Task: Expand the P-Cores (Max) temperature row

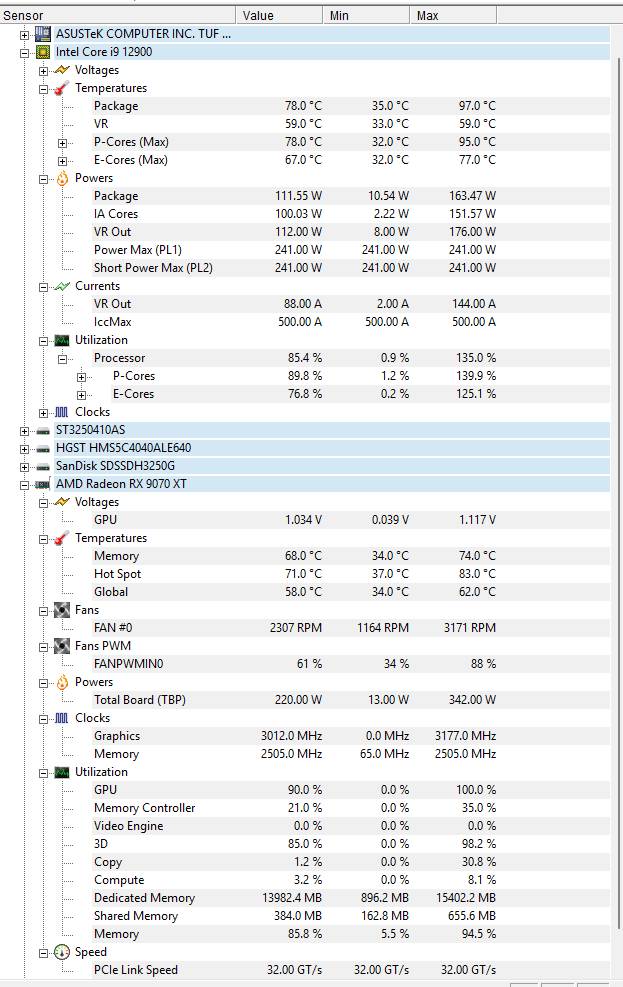Action: [x=62, y=144]
